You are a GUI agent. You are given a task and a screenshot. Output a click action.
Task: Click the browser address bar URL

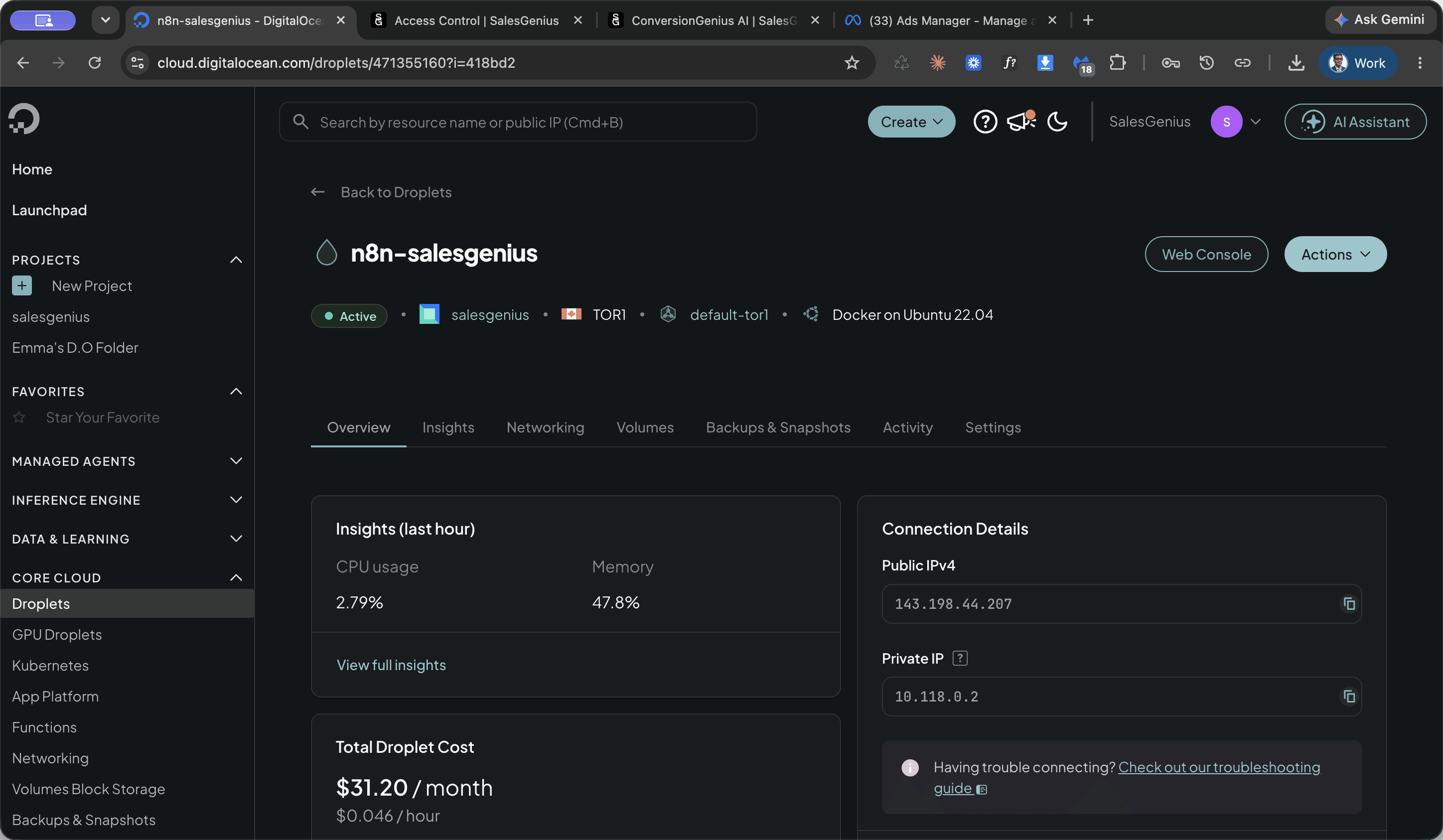(336, 63)
